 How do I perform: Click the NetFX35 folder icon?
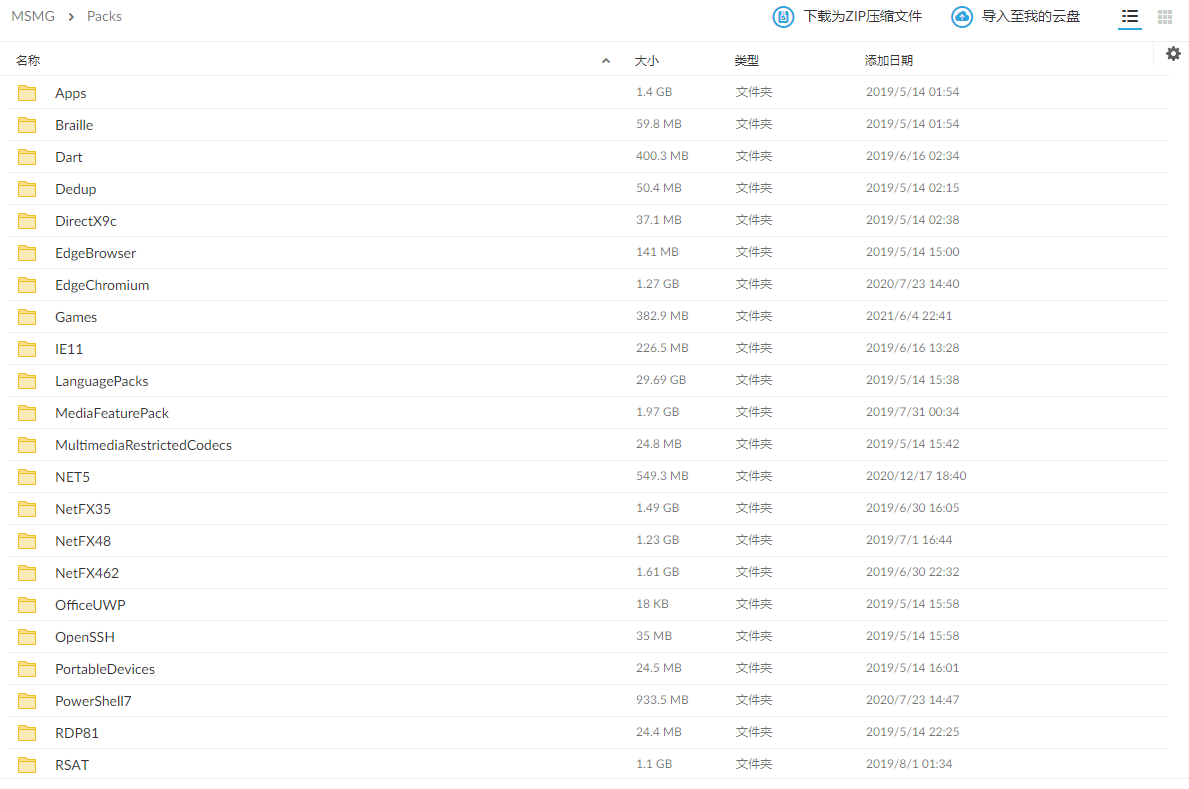[x=27, y=508]
